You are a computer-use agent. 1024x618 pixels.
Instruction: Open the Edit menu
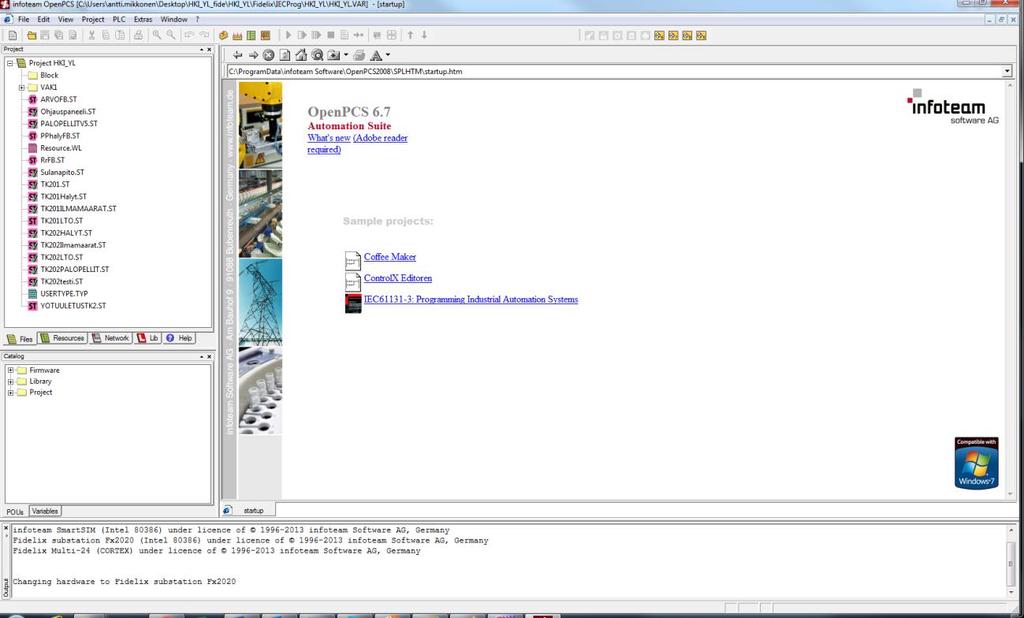tap(43, 20)
